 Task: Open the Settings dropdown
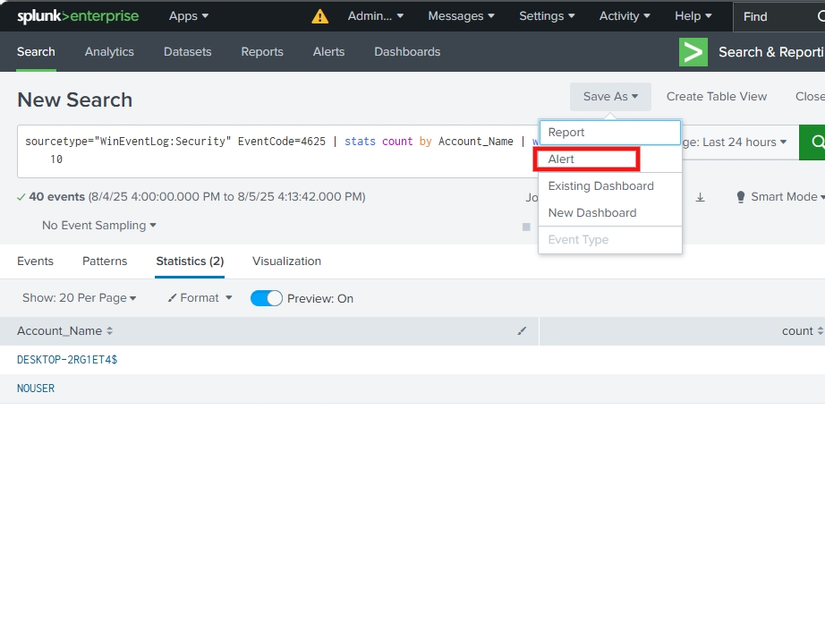point(547,16)
